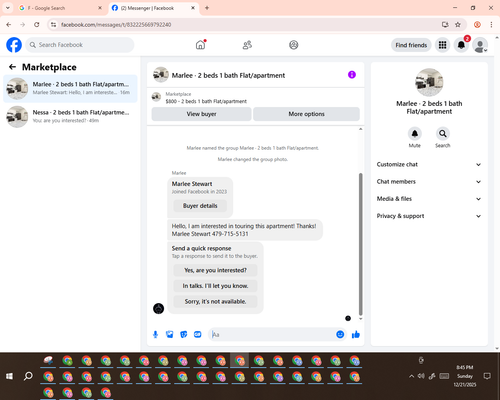Open the Chrome three-dot menu

(x=491, y=25)
